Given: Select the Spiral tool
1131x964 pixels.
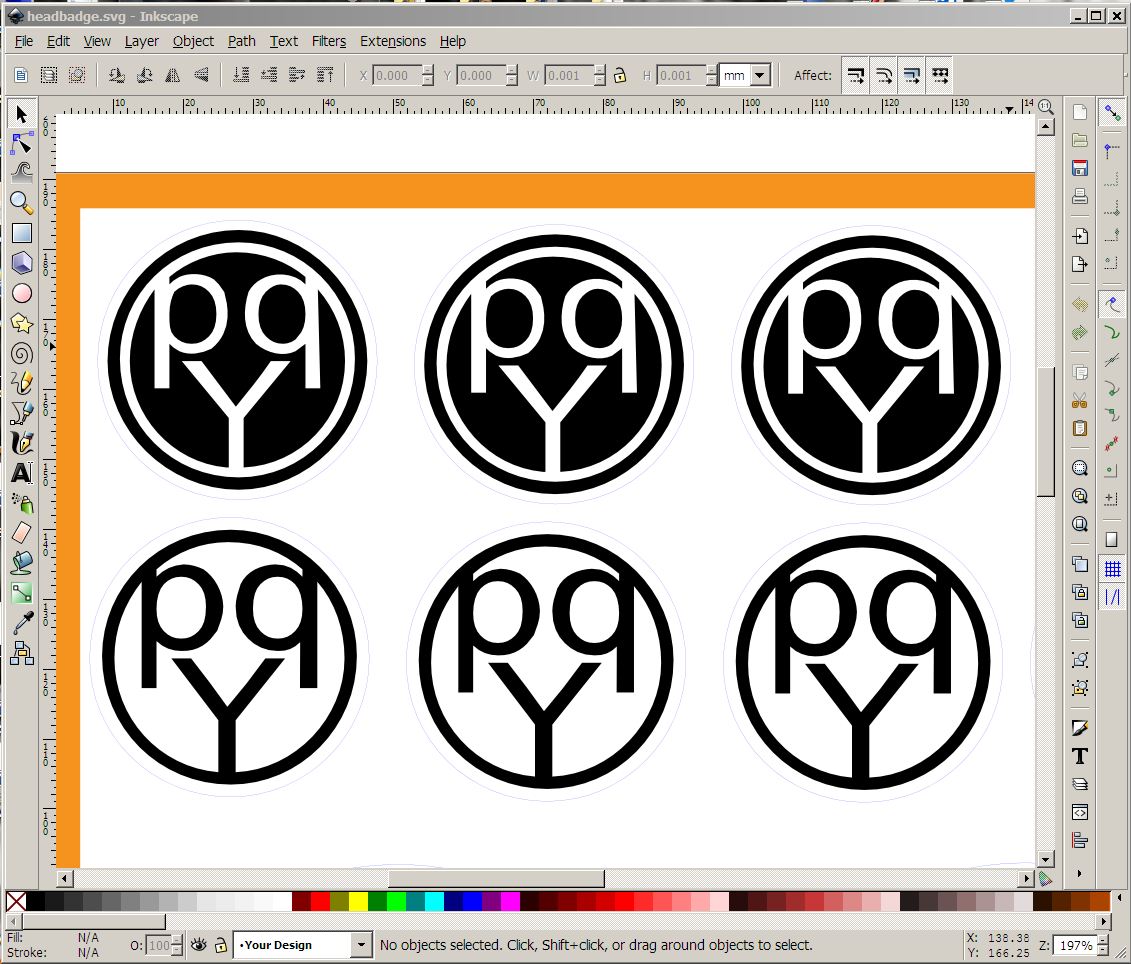Looking at the screenshot, I should (x=22, y=354).
